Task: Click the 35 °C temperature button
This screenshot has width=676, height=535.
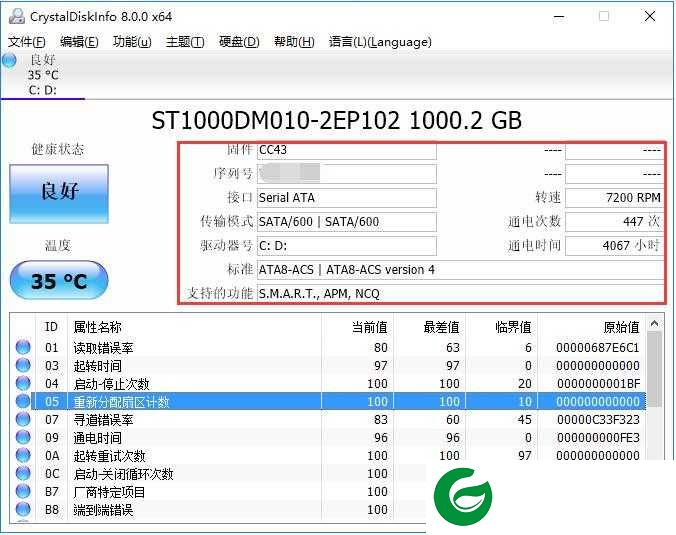Action: tap(59, 280)
